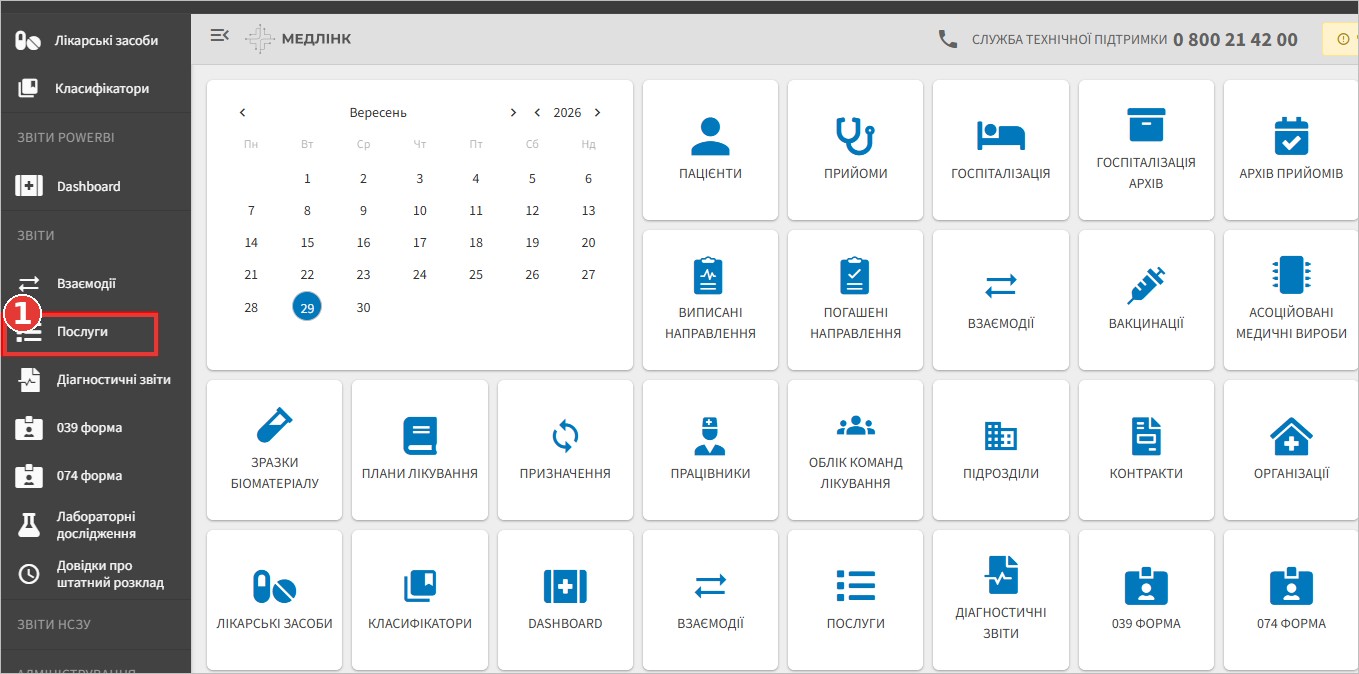Open the Прийоми stethoscope tile
This screenshot has height=674, width=1359.
pos(855,150)
